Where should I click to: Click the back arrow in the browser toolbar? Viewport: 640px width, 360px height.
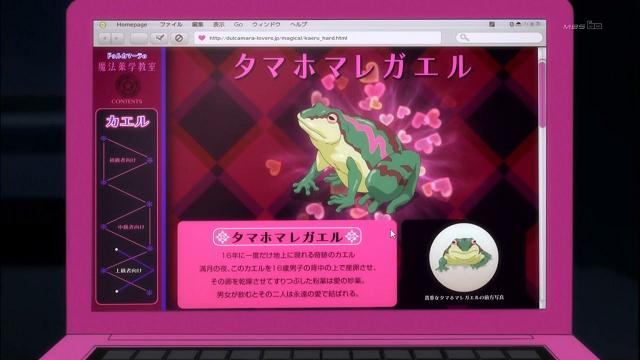pyautogui.click(x=105, y=38)
